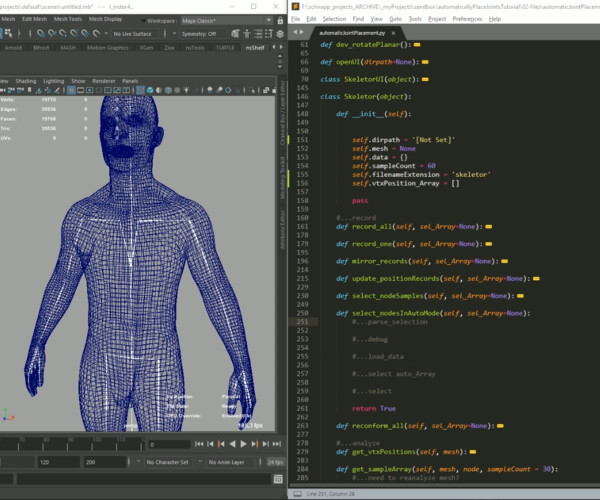Go to end of playback range

point(278,442)
